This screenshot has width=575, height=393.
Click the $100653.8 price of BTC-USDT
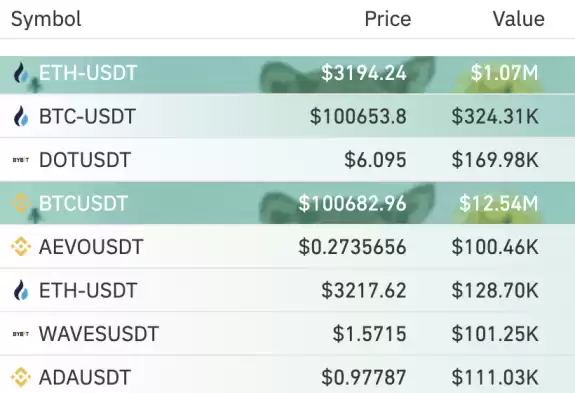pyautogui.click(x=358, y=116)
